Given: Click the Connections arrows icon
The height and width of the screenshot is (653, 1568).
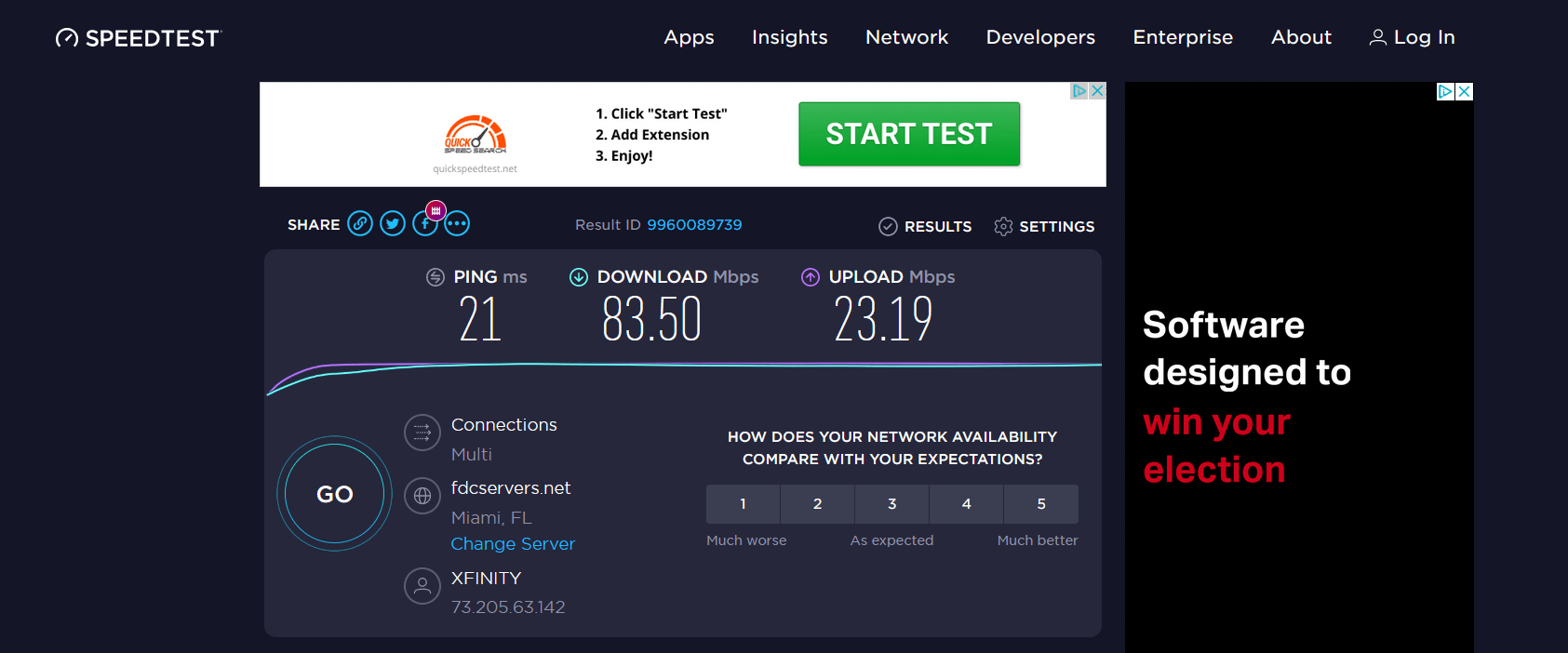Looking at the screenshot, I should pos(422,433).
